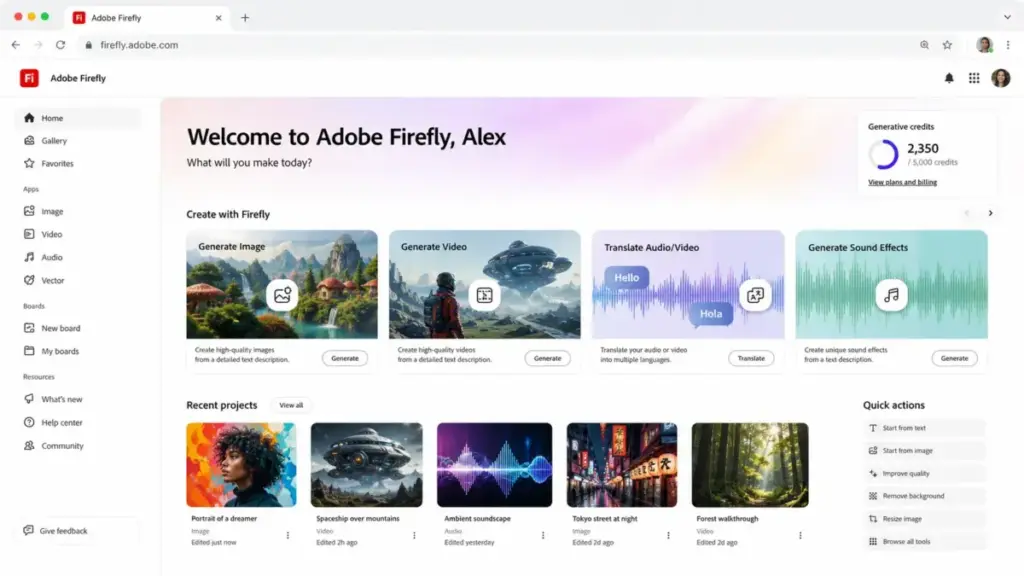Click the Chrome profile avatar in toolbar
This screenshot has height=576, width=1024.
(x=984, y=45)
